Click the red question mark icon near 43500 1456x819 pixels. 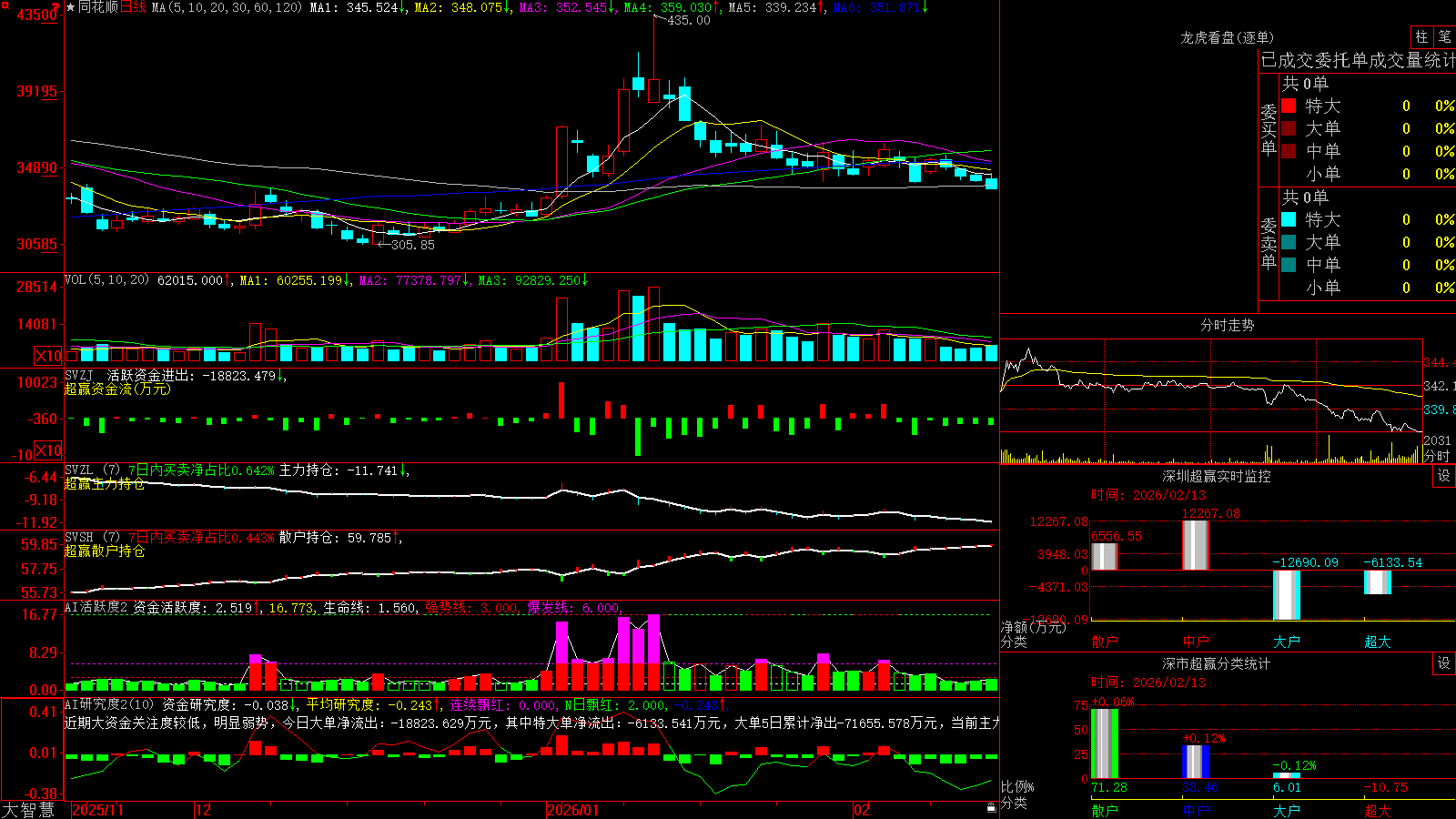pos(56,7)
